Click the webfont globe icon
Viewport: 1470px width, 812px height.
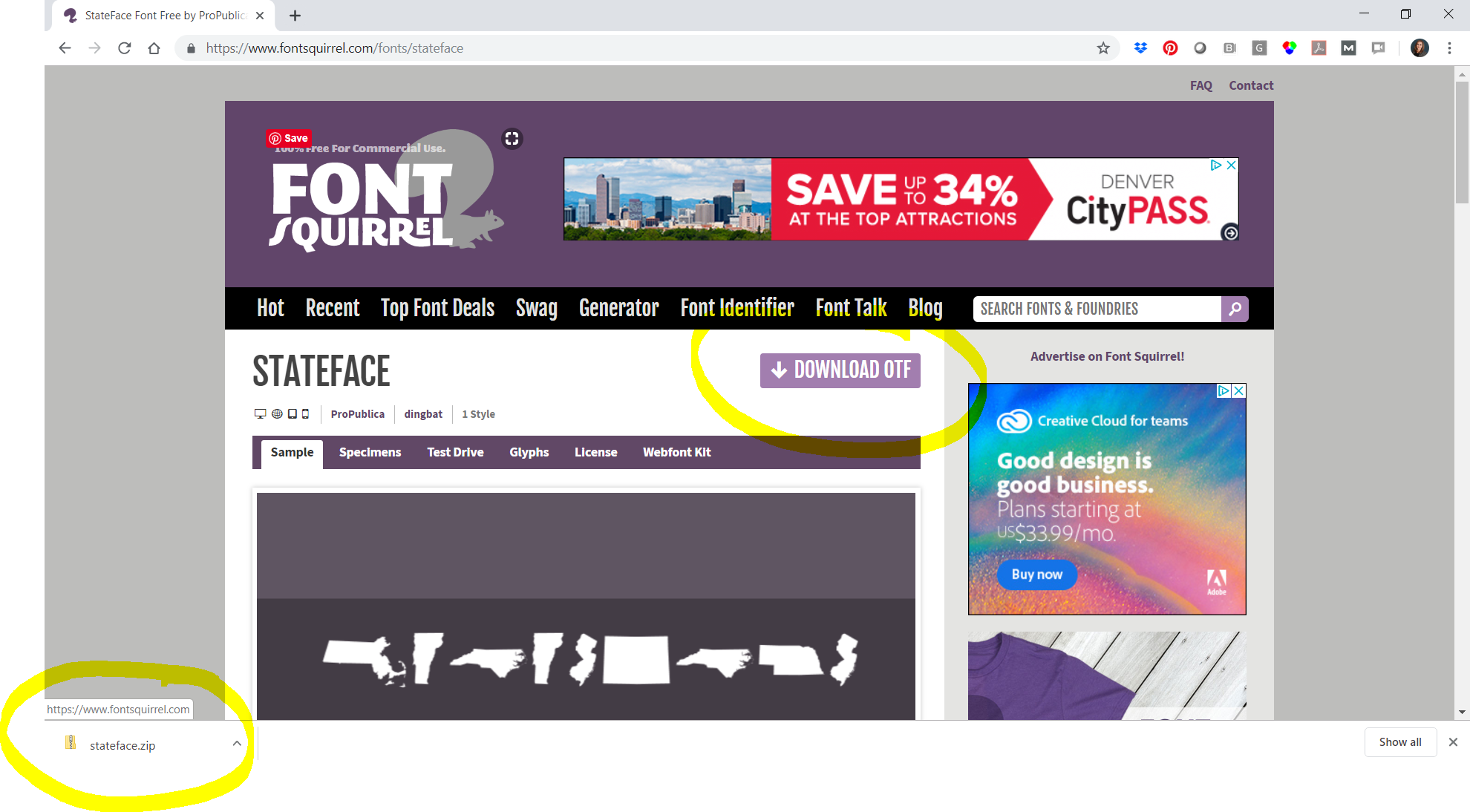pyautogui.click(x=277, y=413)
